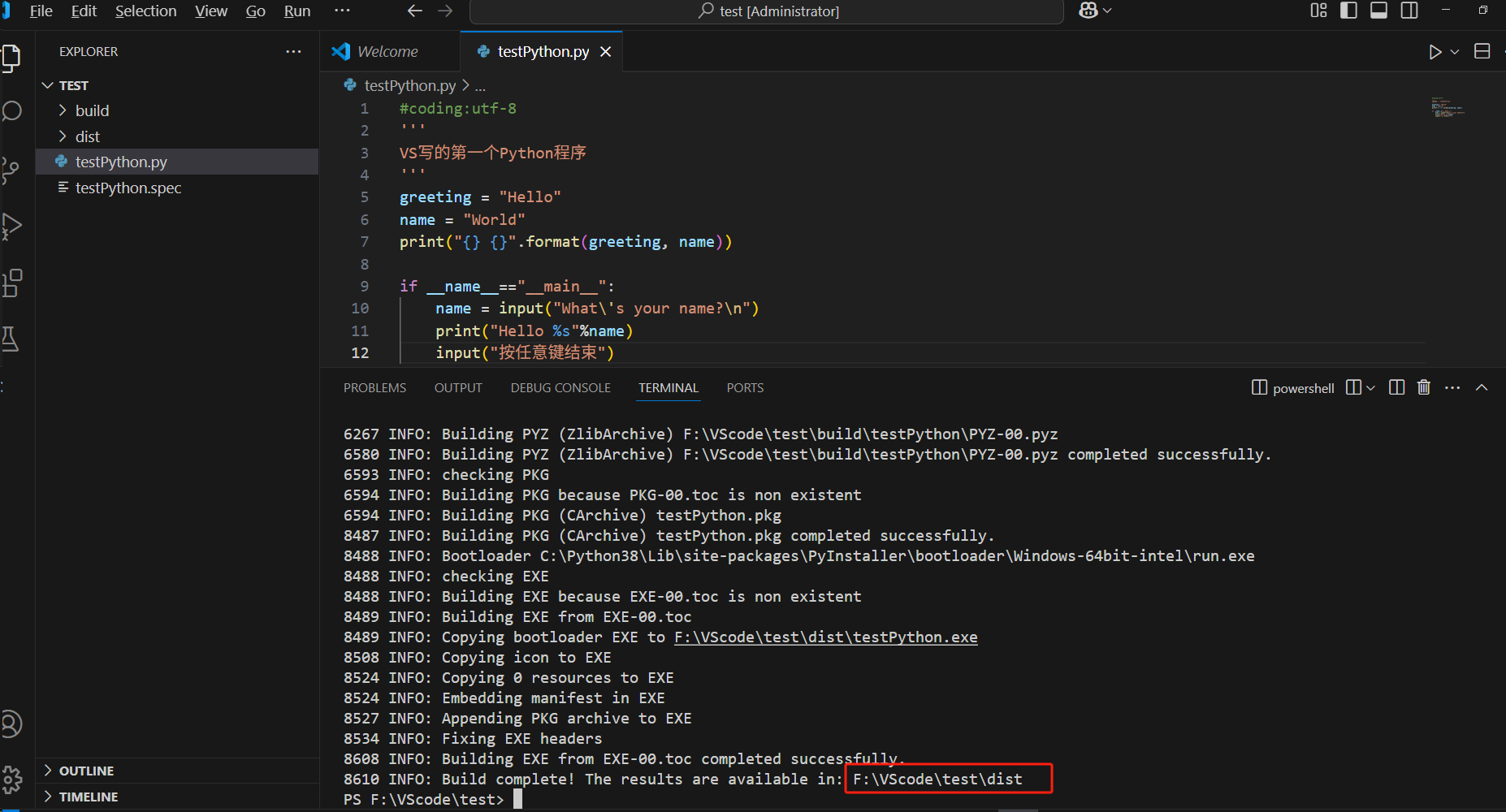
Task: Close the testPython.py editor tab
Action: pyautogui.click(x=605, y=51)
